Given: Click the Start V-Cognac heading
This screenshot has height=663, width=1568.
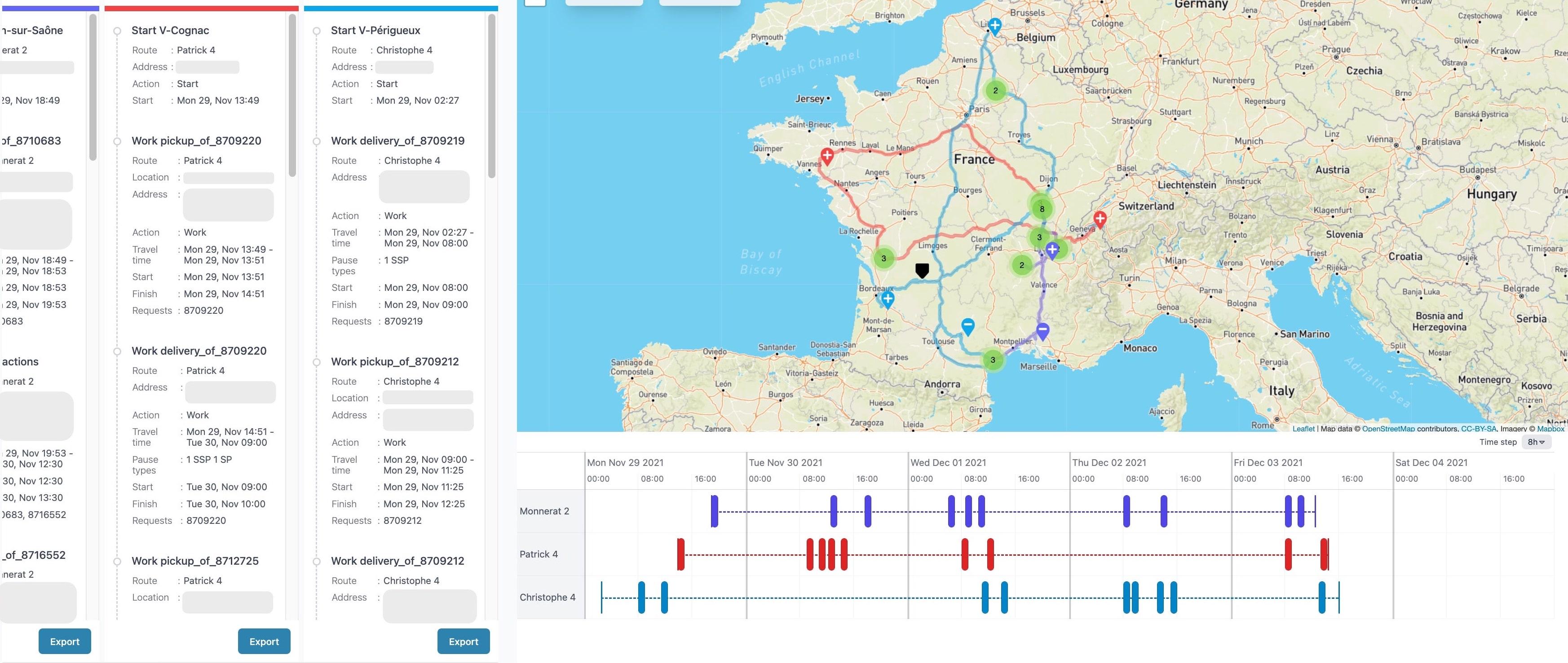Looking at the screenshot, I should pos(170,31).
